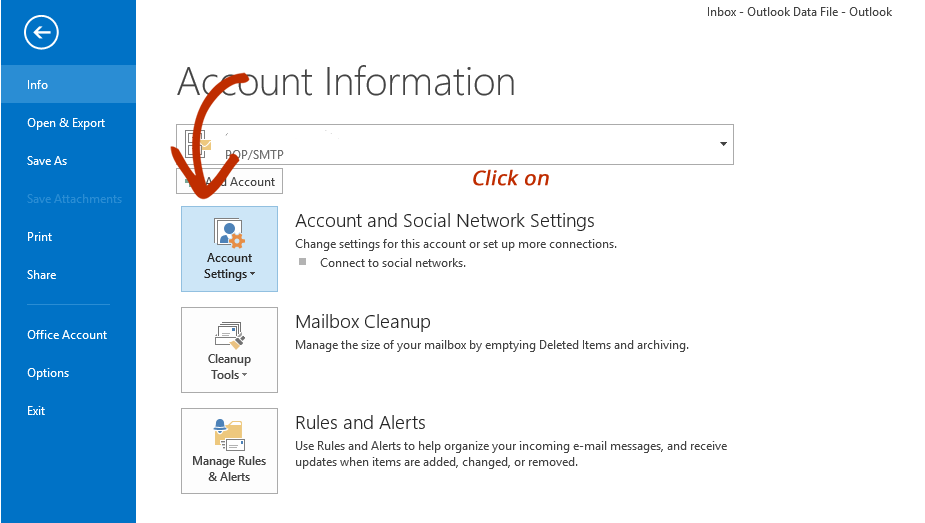The width and height of the screenshot is (925, 523).
Task: Select Save Attachments in the sidebar
Action: [x=68, y=199]
